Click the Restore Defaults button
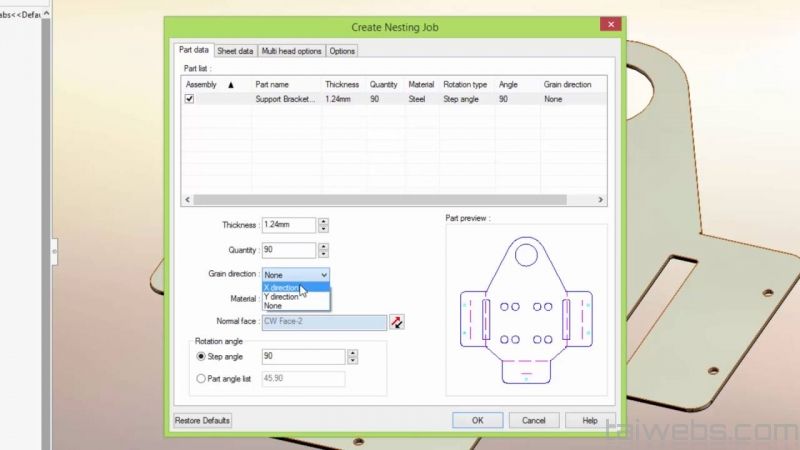This screenshot has height=450, width=800. pos(203,420)
